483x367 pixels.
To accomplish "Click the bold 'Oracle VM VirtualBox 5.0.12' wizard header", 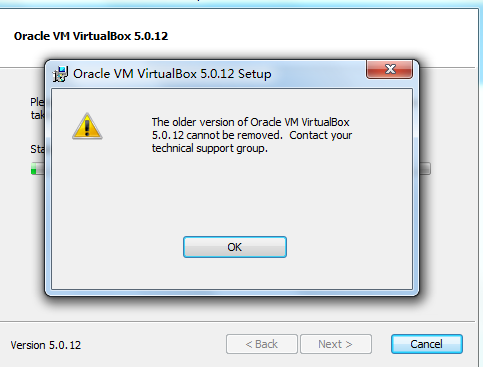I will 91,36.
